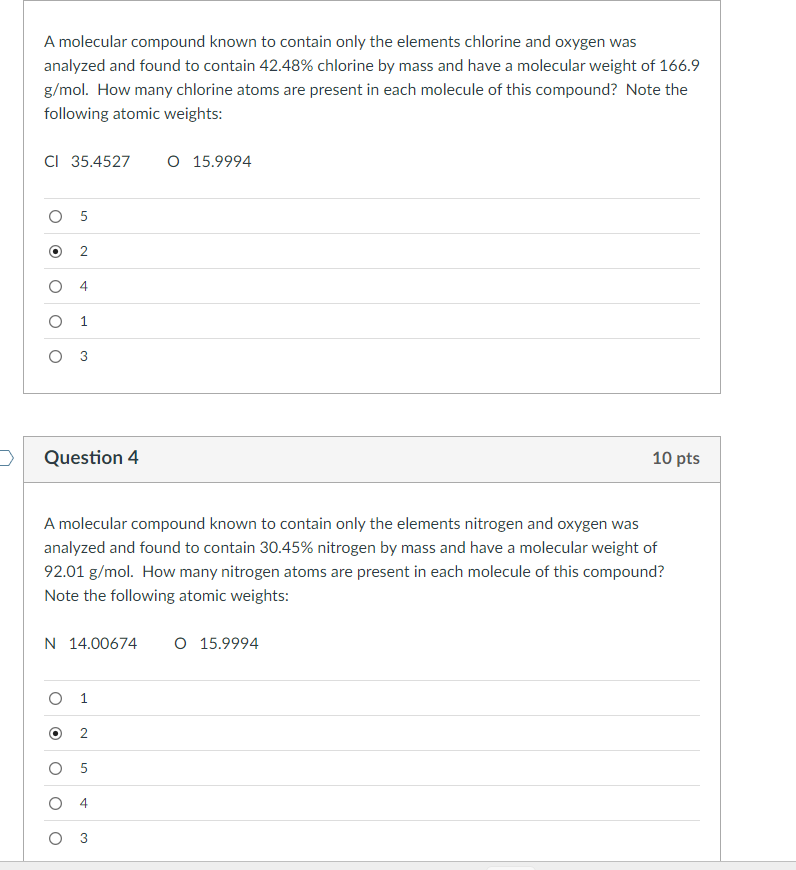Click the N 14.00674 atomic weight
This screenshot has height=870, width=796.
click(x=90, y=644)
